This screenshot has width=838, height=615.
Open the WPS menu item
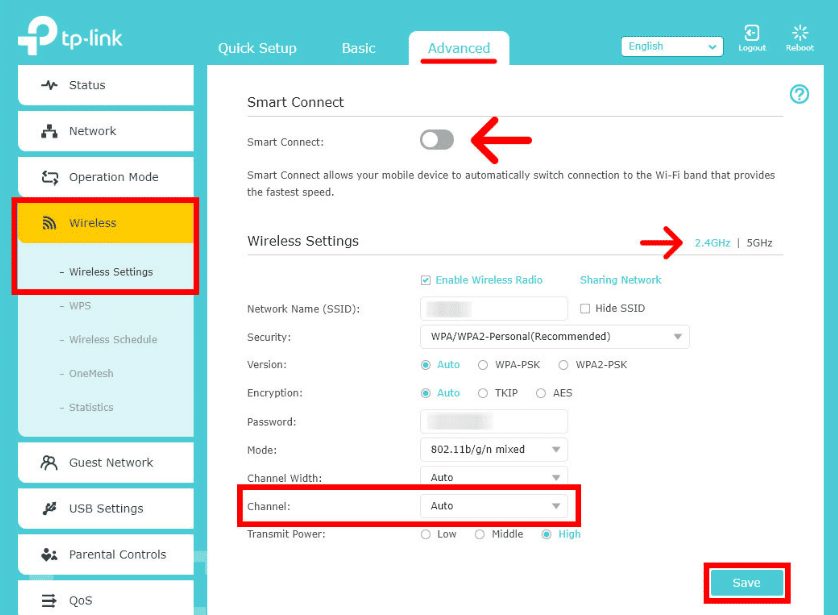click(x=79, y=305)
